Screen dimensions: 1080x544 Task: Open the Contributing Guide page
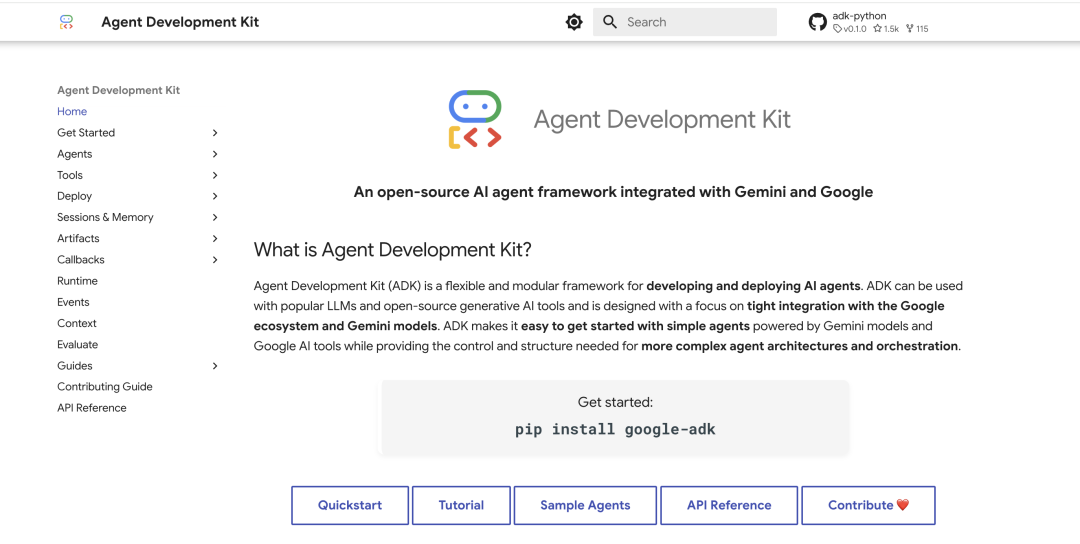tap(105, 387)
